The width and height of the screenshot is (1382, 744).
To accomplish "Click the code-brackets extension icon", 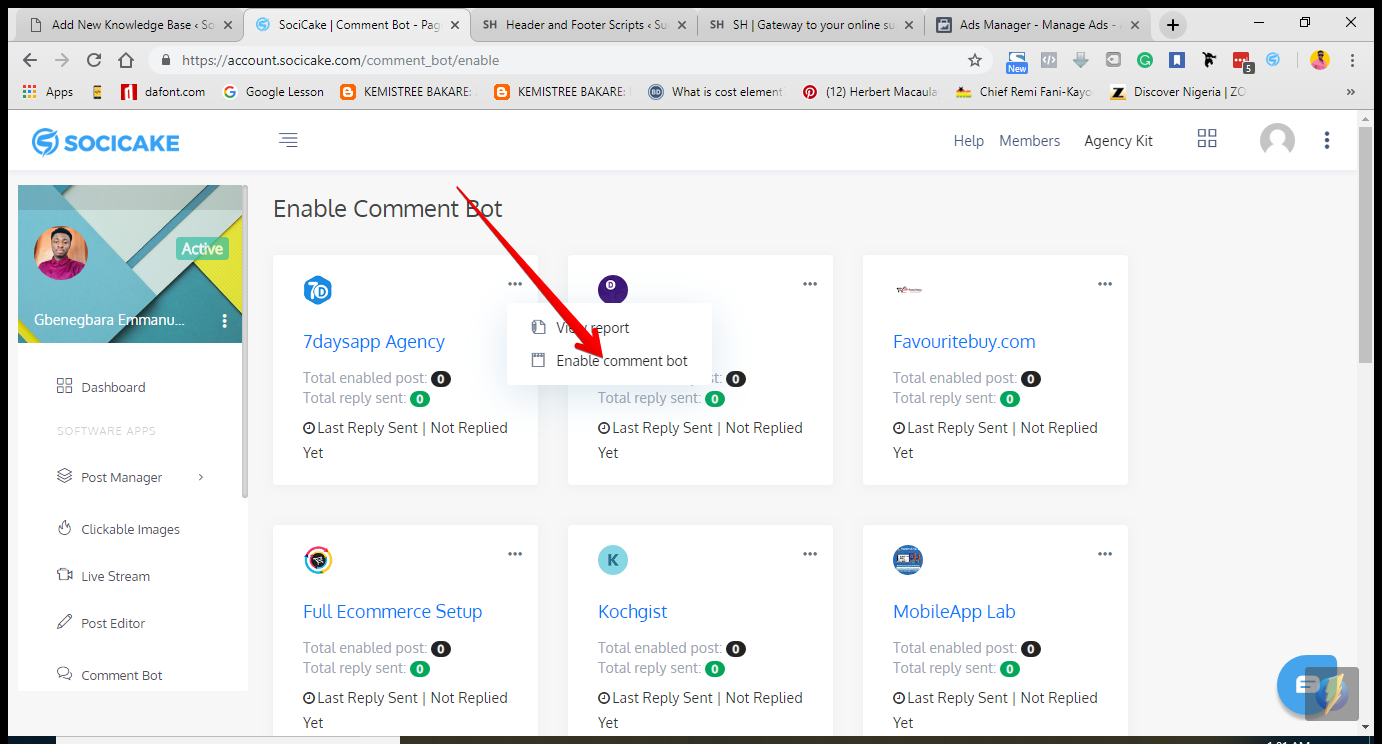I will 1049,60.
